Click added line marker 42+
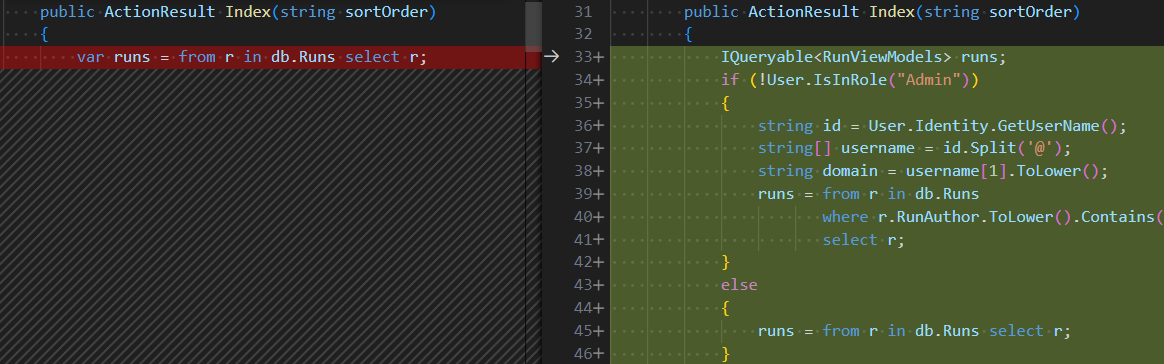The height and width of the screenshot is (364, 1164). pos(589,262)
